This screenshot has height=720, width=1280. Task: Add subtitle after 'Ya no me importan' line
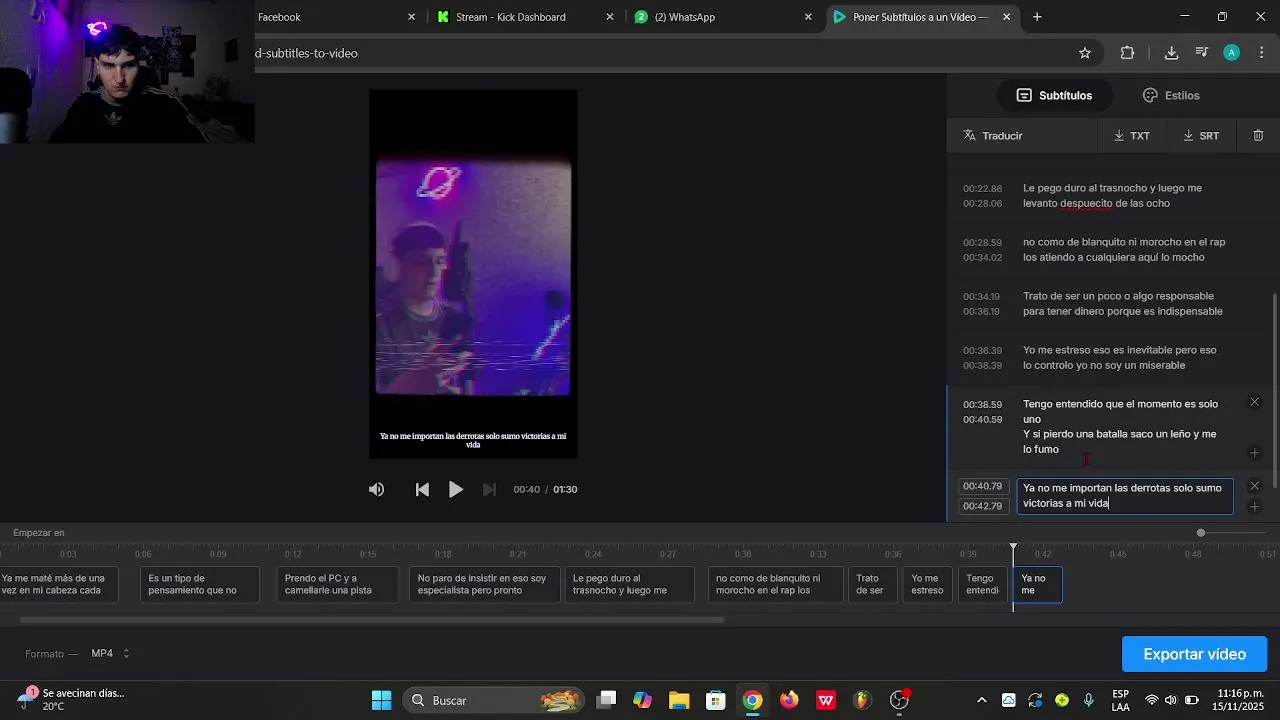1255,507
